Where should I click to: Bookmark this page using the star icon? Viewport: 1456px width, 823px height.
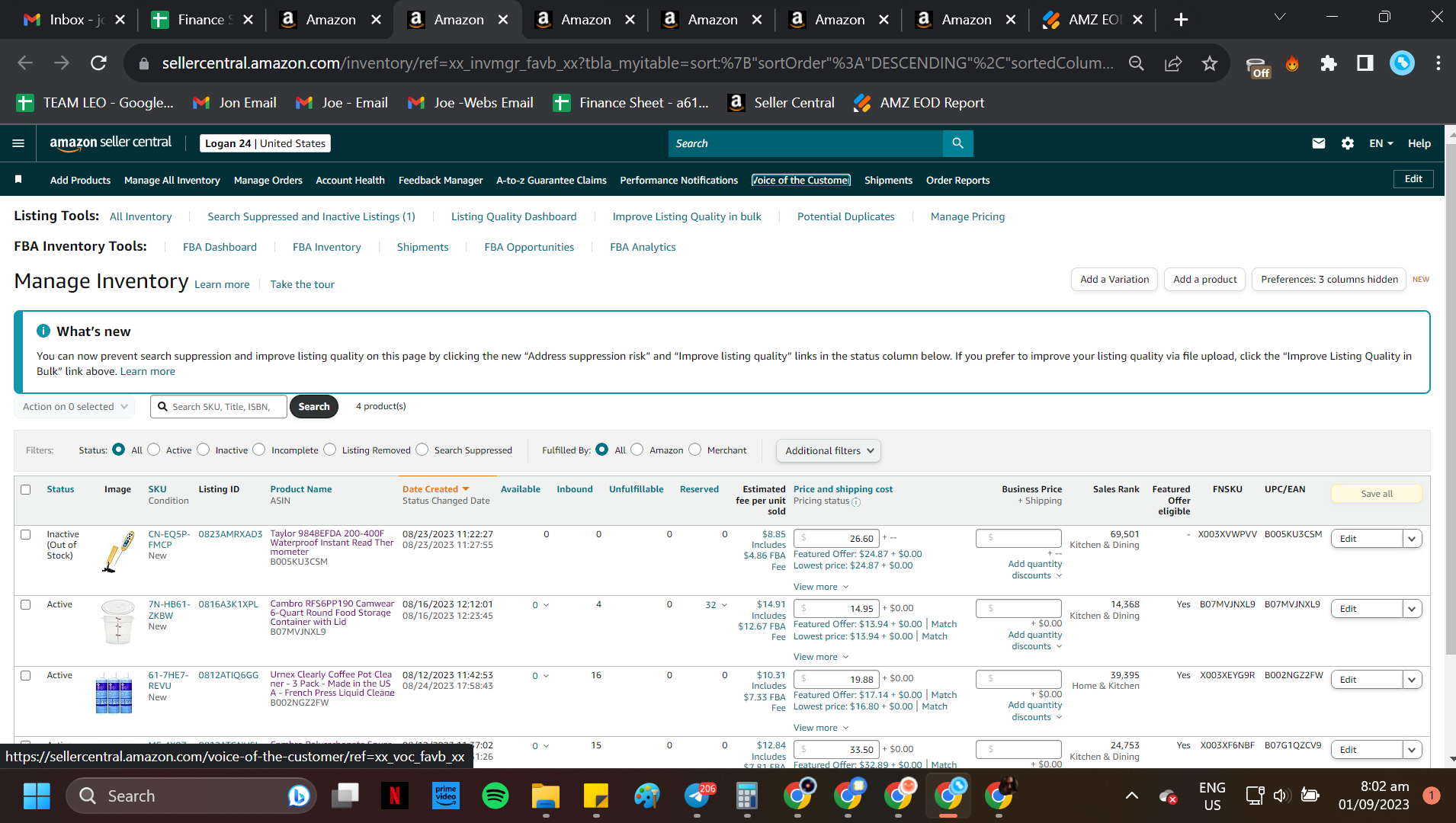[x=1210, y=63]
